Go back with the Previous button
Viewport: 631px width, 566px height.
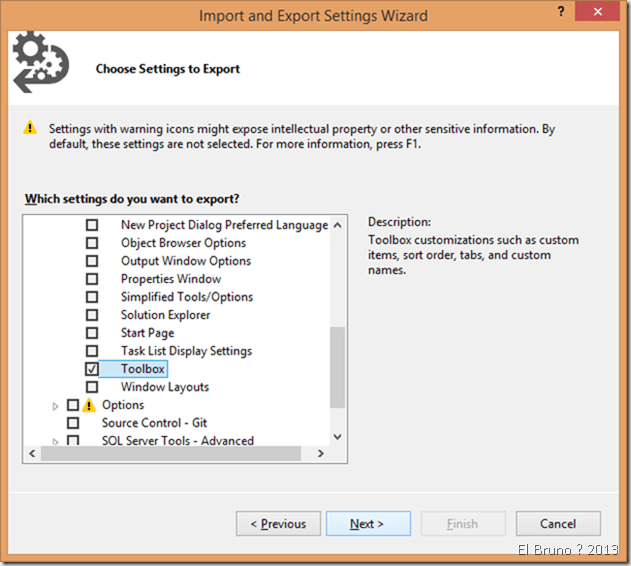tap(278, 523)
